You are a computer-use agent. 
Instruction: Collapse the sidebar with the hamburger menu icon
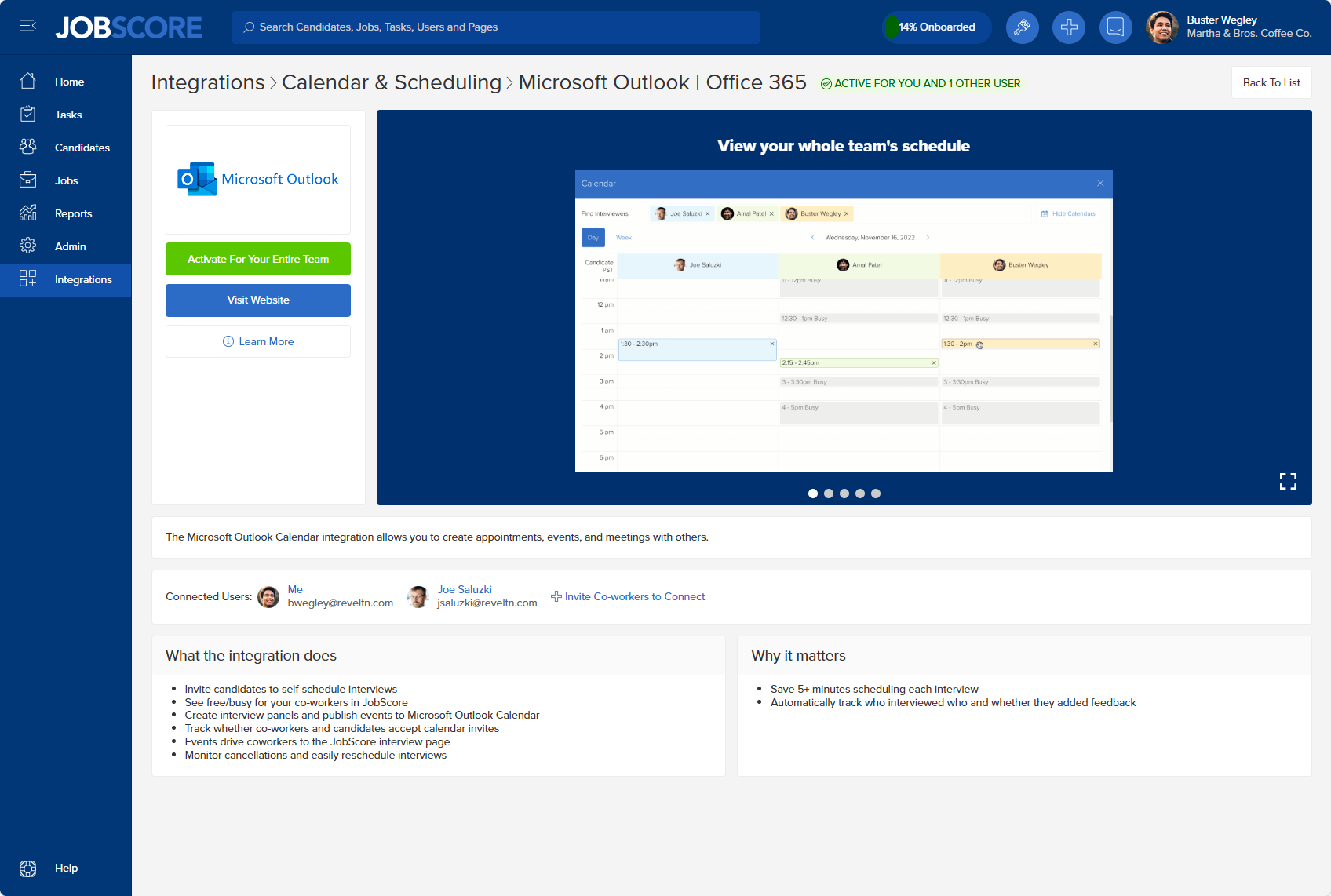point(27,27)
